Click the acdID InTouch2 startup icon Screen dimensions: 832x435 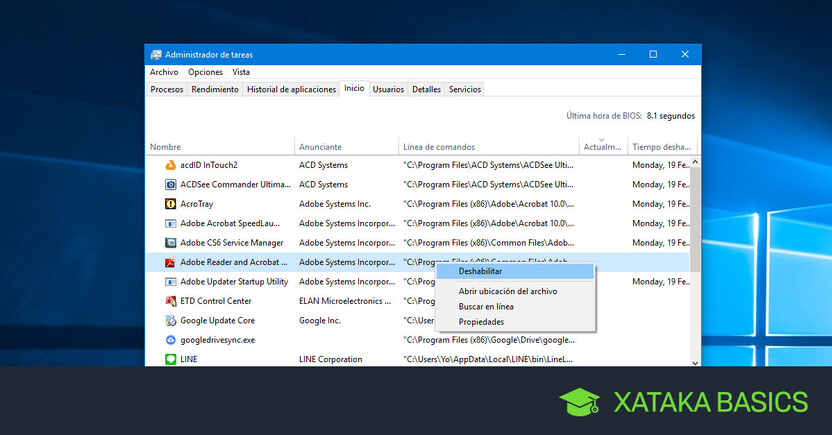[171, 165]
